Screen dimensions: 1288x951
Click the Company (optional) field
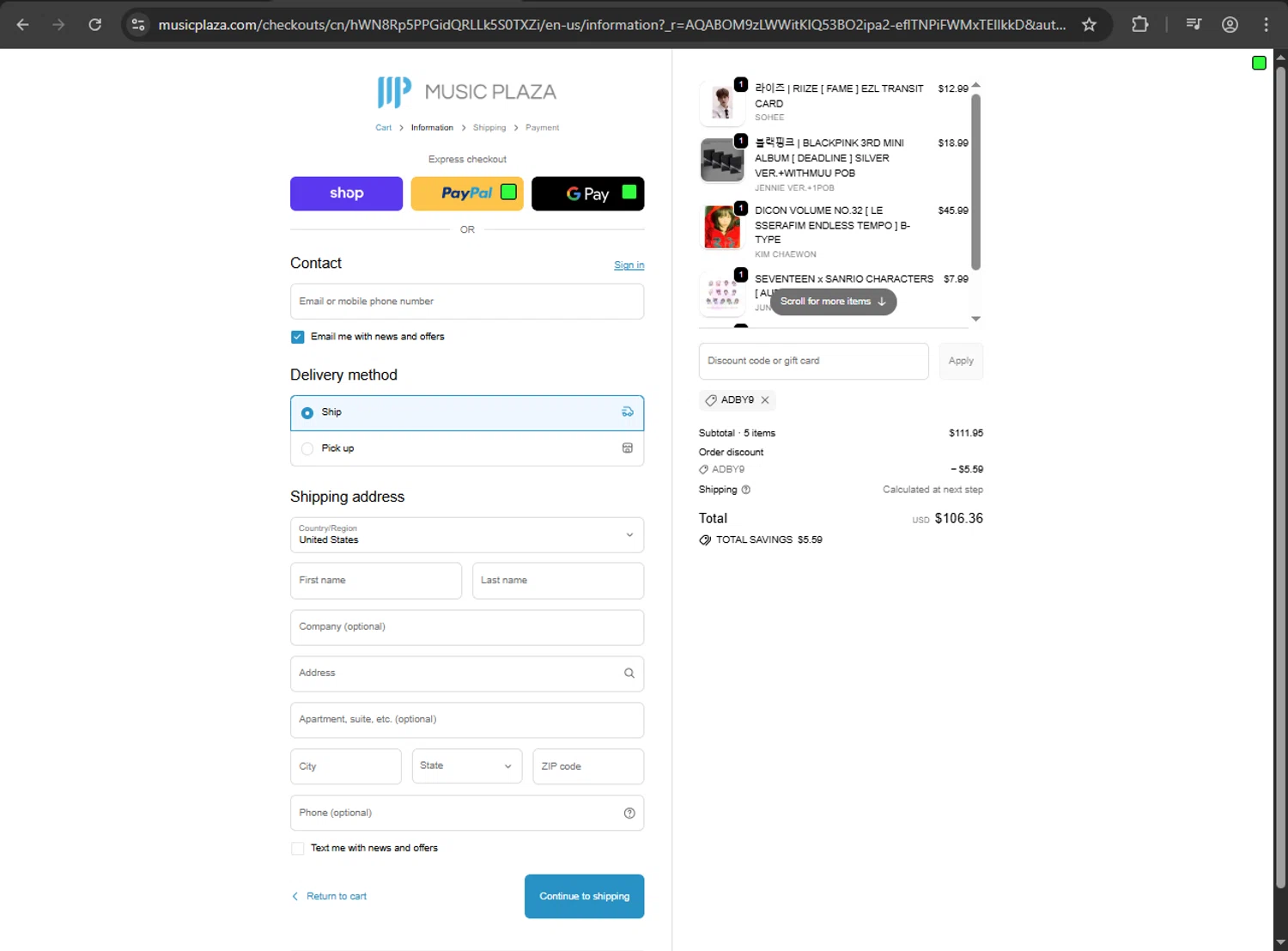[x=467, y=627]
